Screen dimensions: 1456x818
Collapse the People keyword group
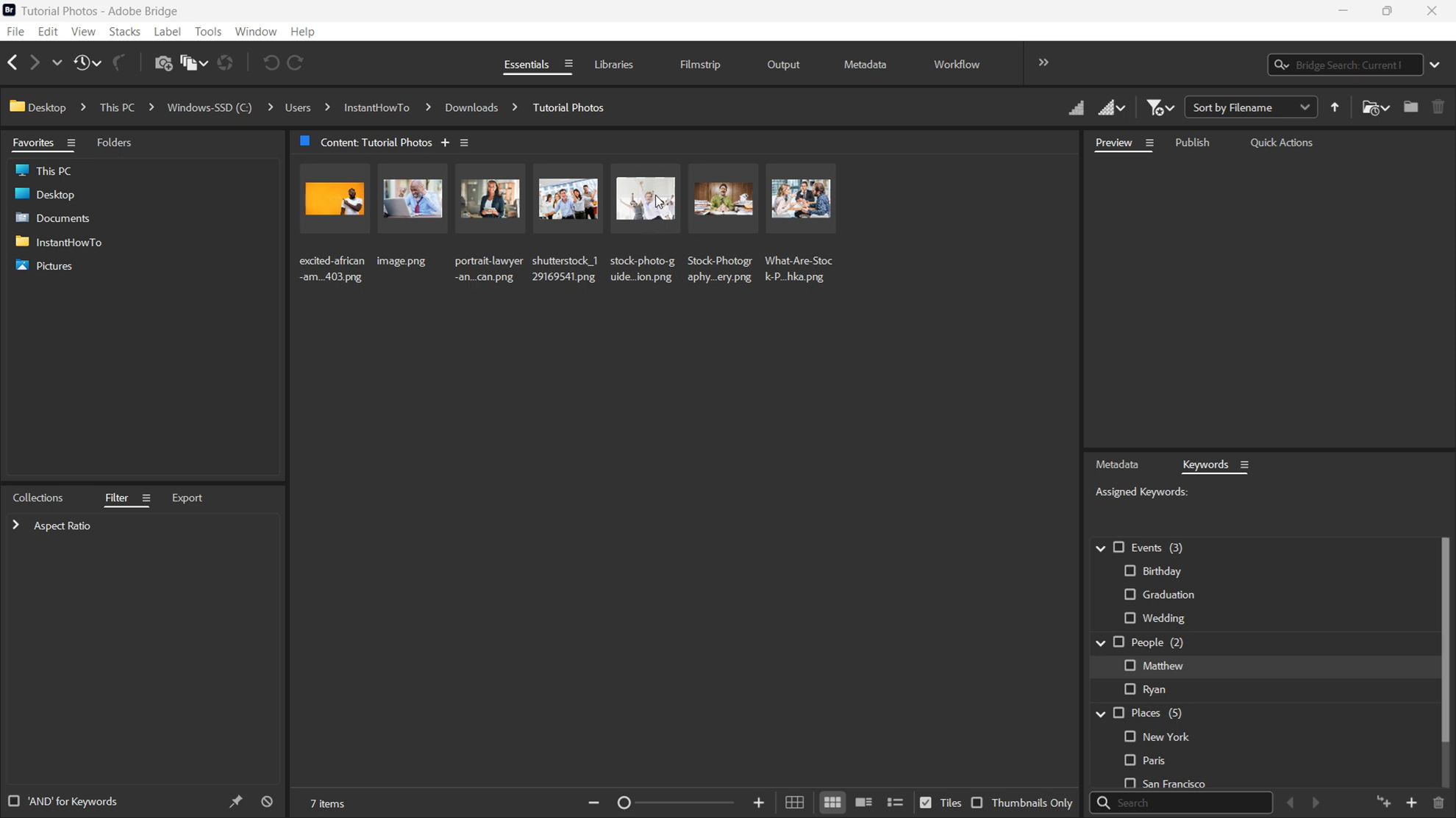point(1101,643)
